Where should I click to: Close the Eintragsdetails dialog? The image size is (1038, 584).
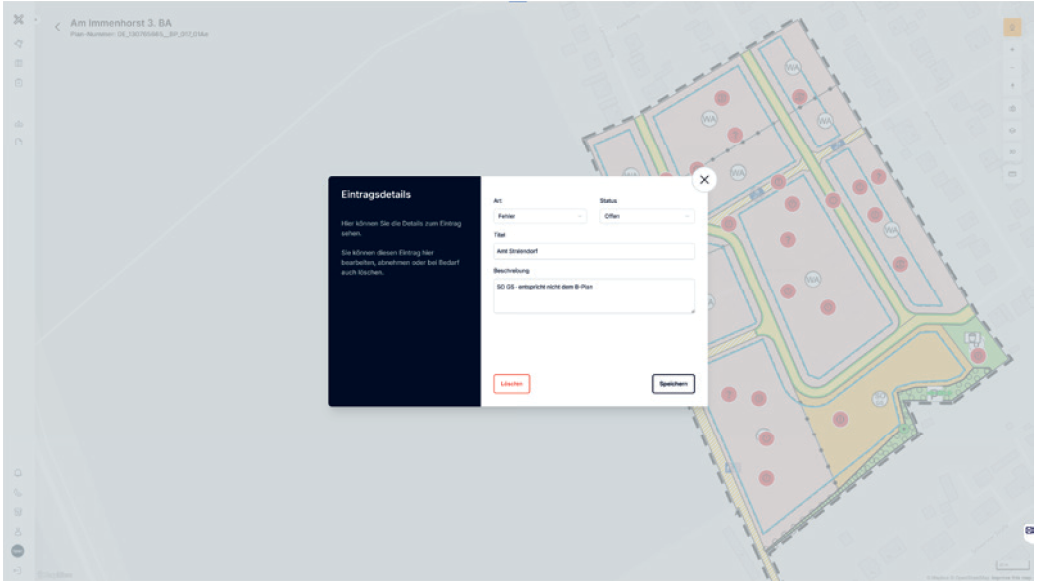[x=704, y=179]
